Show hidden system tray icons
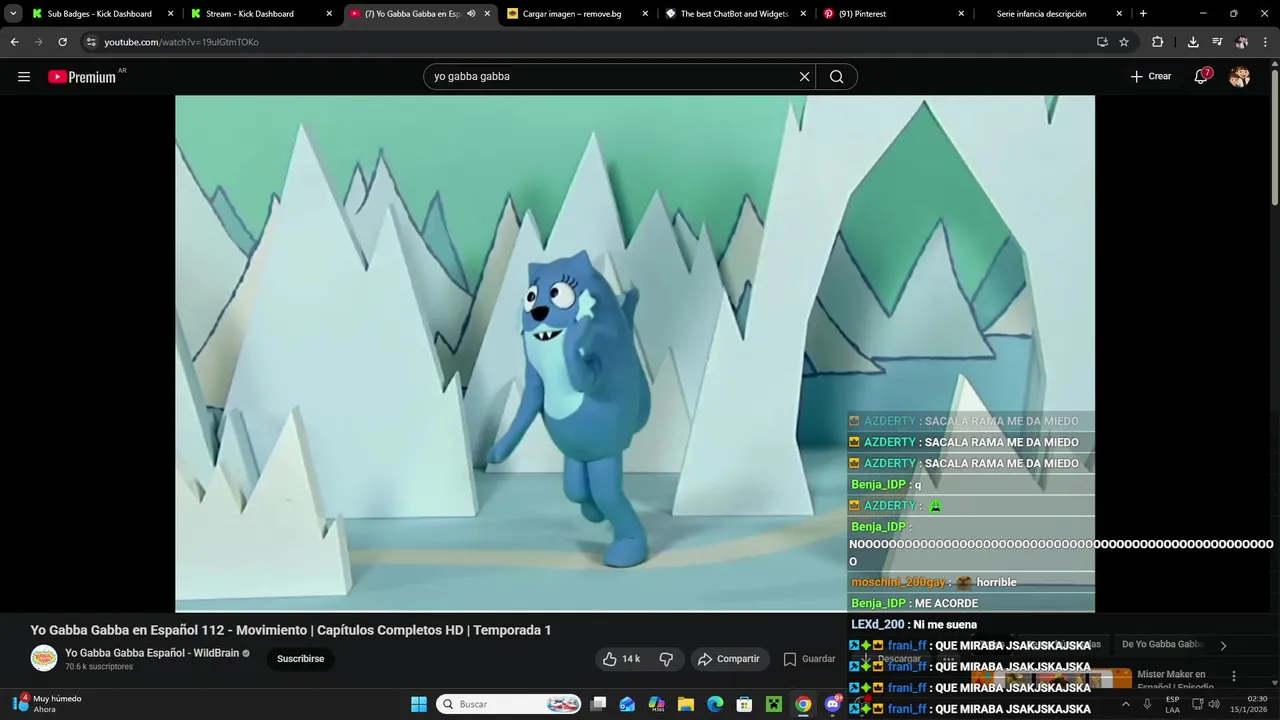The height and width of the screenshot is (720, 1280). (x=1125, y=704)
